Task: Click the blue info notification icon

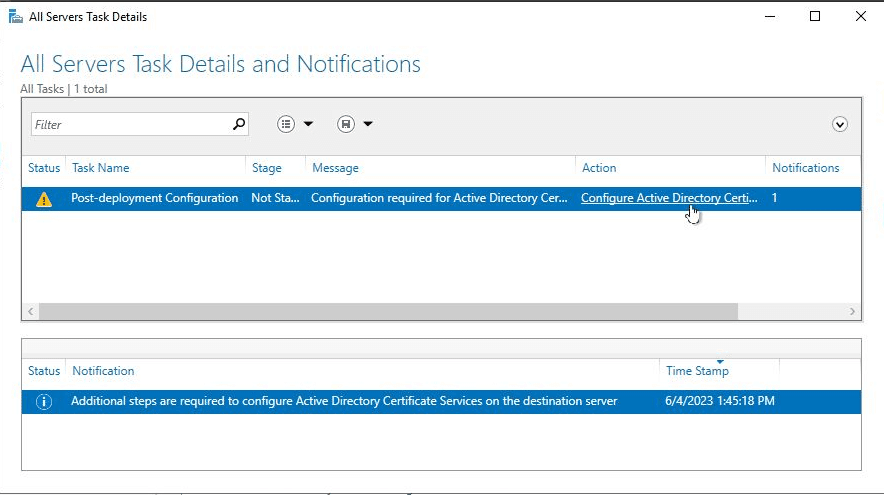Action: pos(43,401)
